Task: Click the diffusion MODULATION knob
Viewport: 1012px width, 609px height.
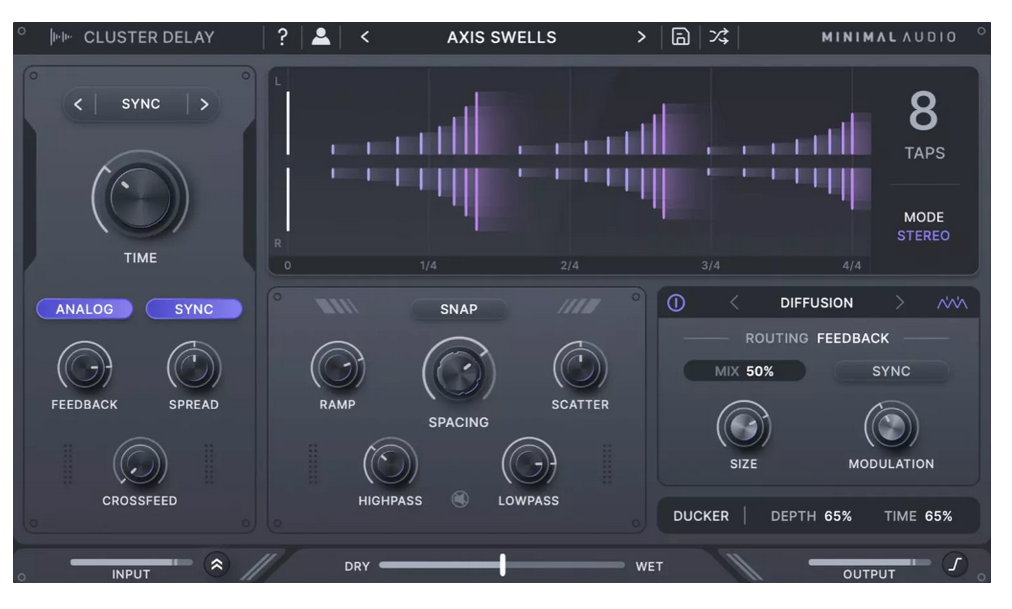Action: coord(891,426)
